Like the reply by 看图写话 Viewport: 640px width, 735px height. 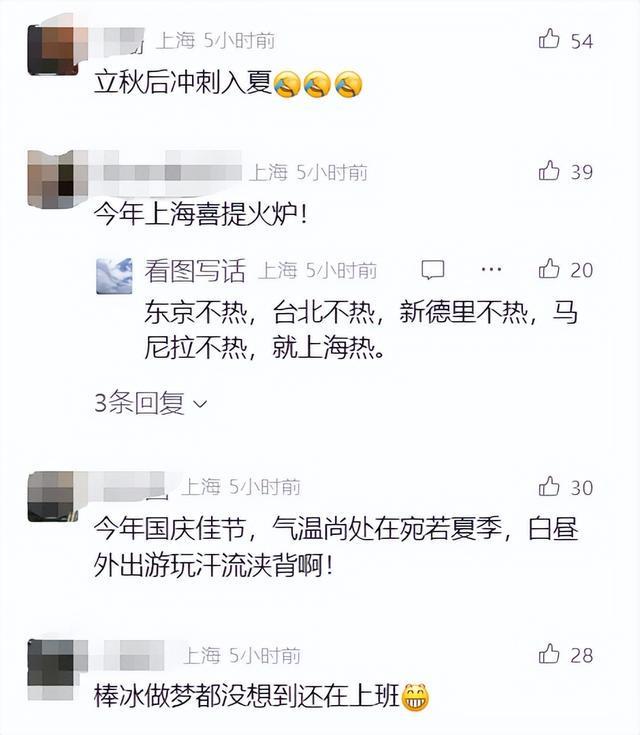549,269
